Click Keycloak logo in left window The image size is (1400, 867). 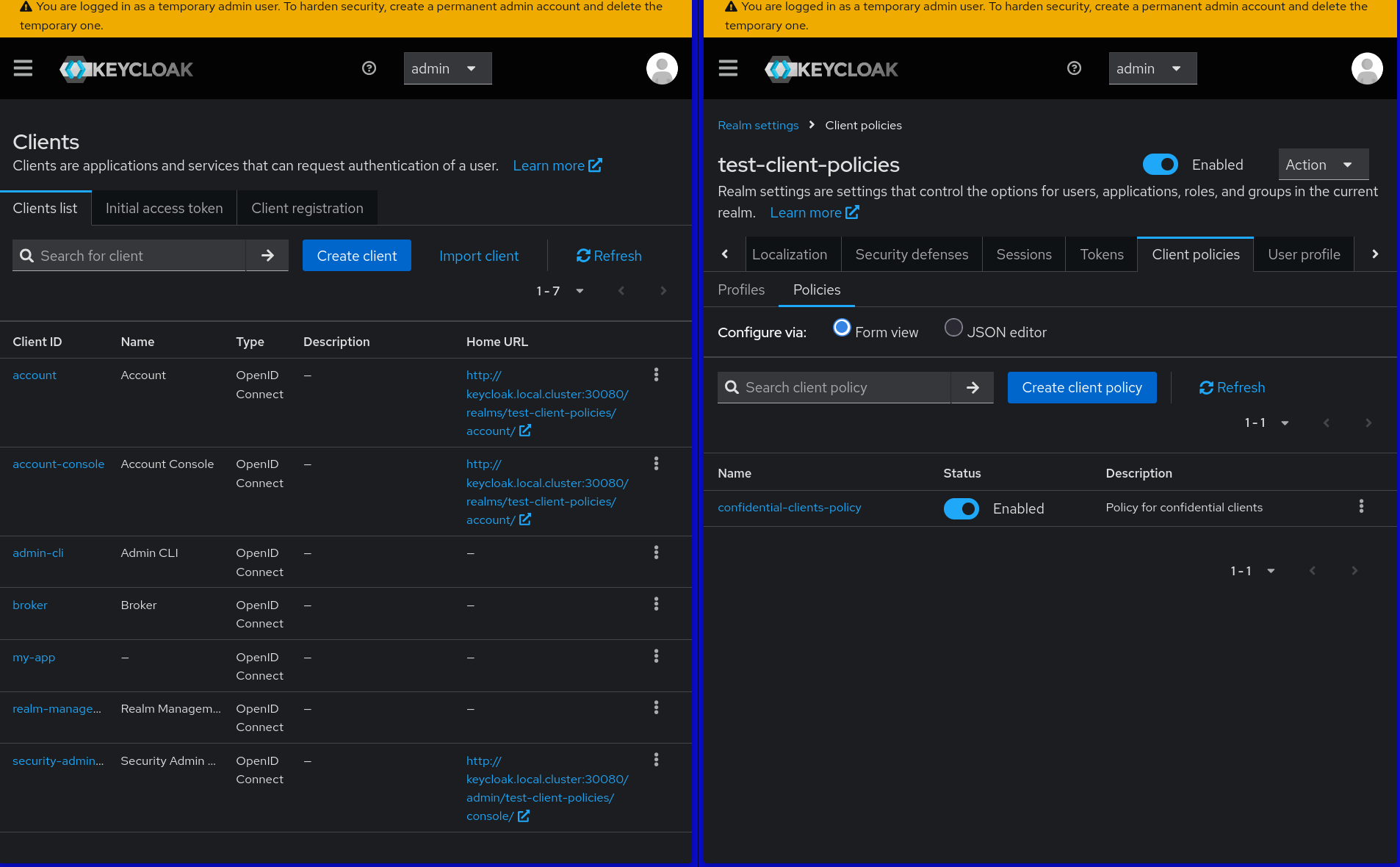[x=126, y=69]
